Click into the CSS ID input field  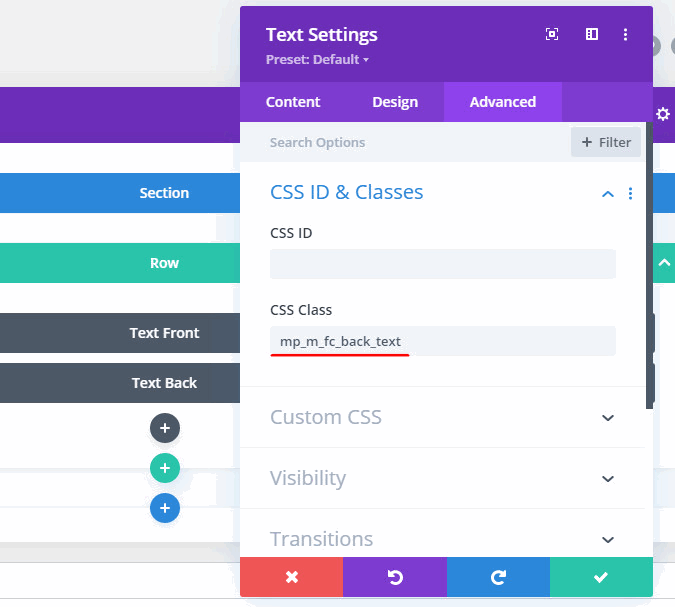[442, 264]
